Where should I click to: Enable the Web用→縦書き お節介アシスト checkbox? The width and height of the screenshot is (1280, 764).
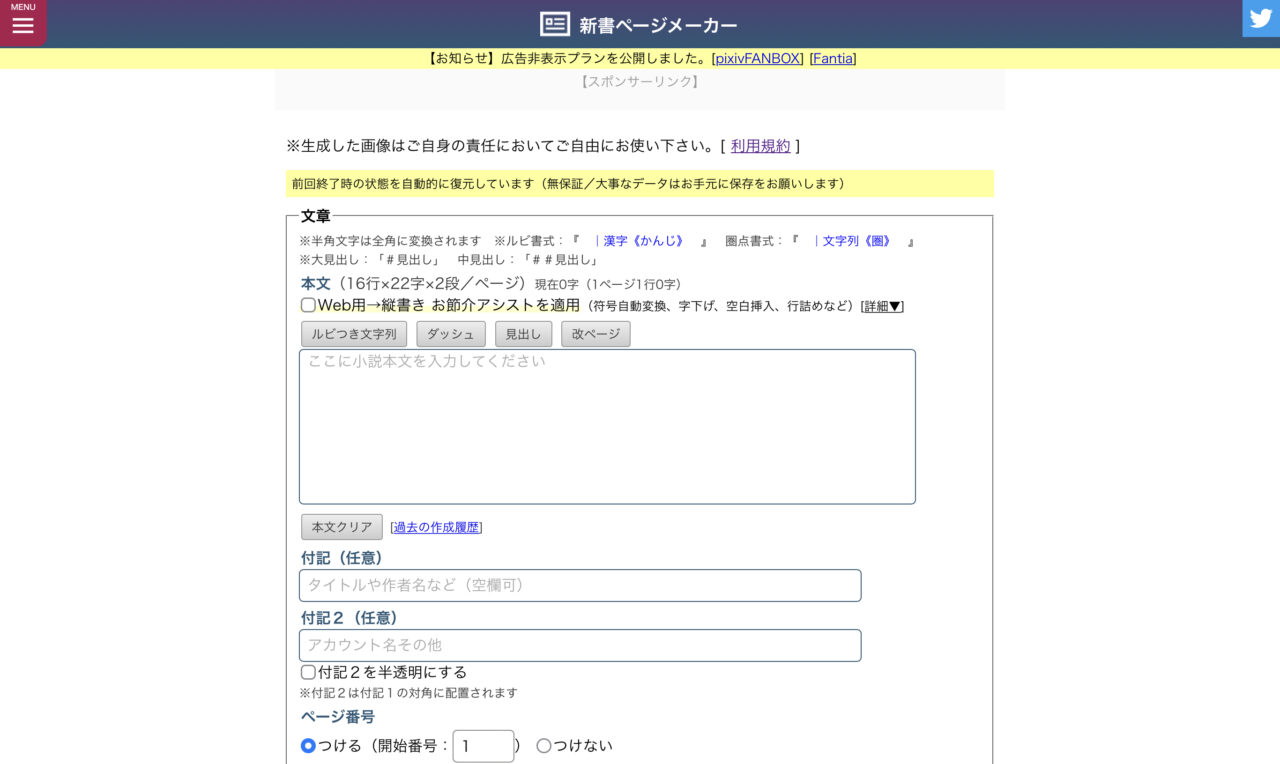click(x=308, y=305)
